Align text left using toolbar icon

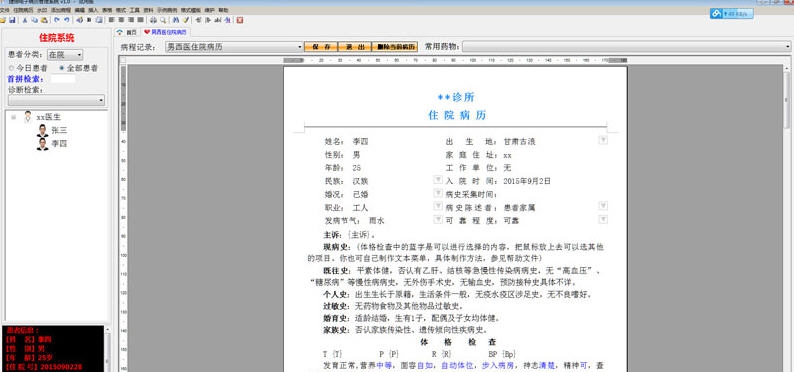click(111, 20)
